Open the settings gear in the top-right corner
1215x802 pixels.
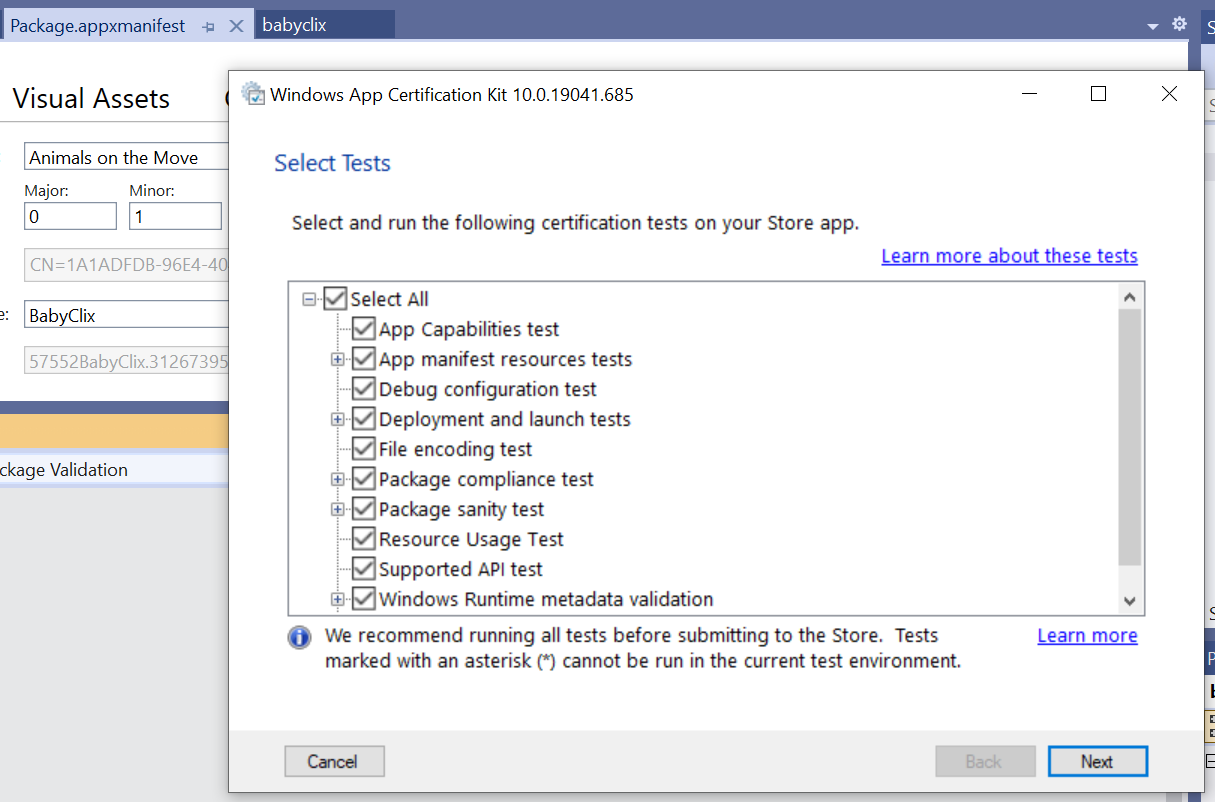(x=1179, y=22)
